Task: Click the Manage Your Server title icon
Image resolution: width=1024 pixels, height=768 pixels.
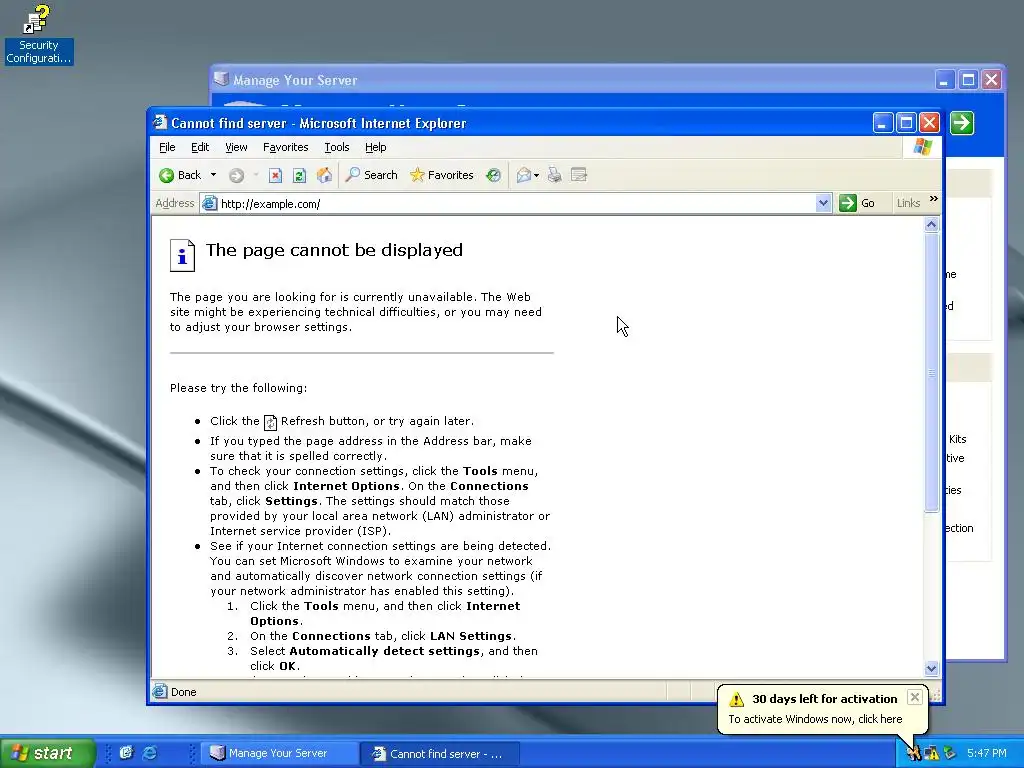Action: (x=222, y=79)
